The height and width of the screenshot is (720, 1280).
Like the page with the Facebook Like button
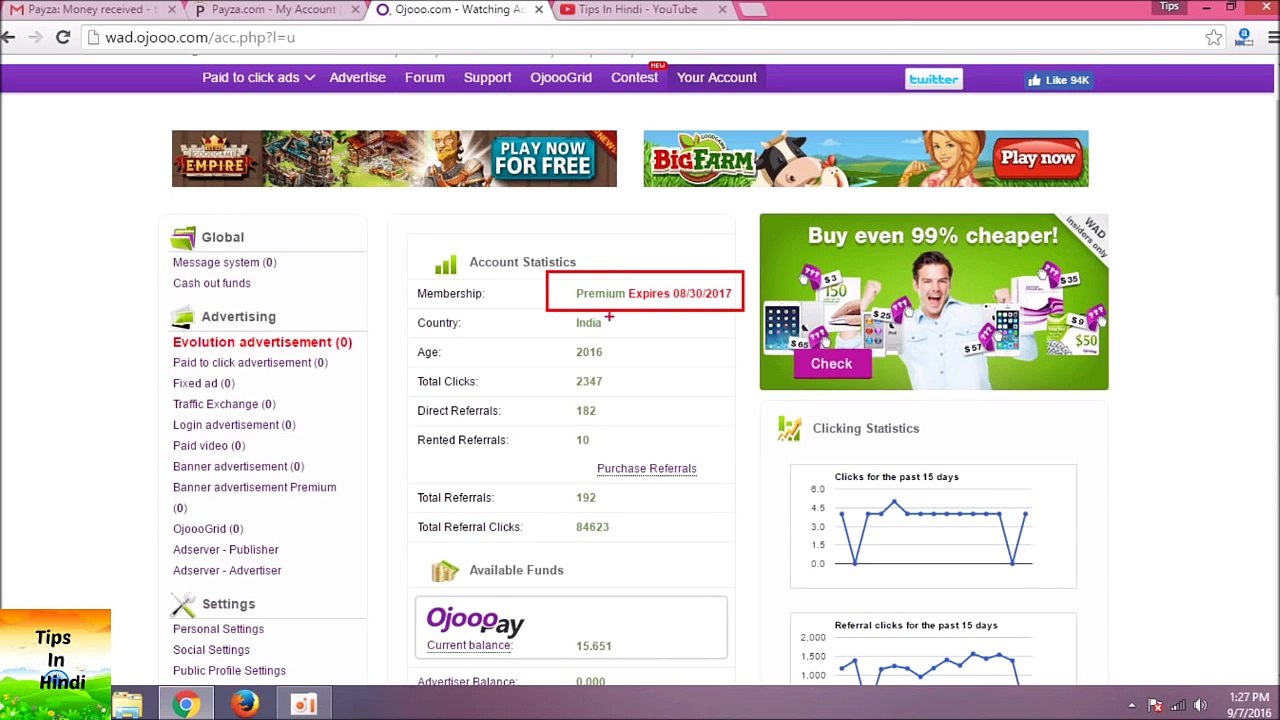(1057, 80)
